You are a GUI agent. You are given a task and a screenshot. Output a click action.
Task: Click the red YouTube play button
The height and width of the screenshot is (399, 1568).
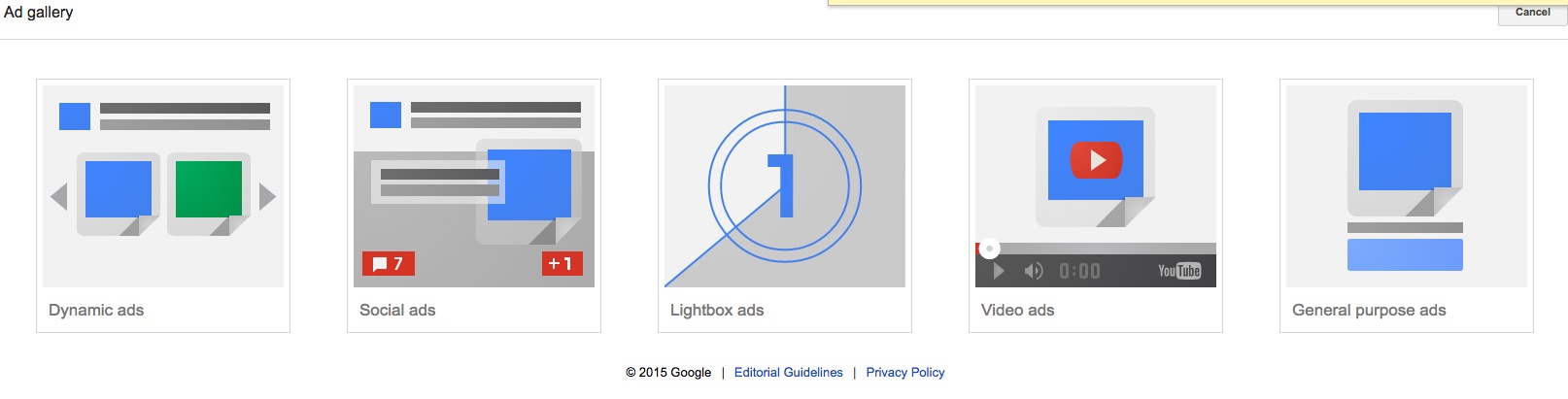1096,159
